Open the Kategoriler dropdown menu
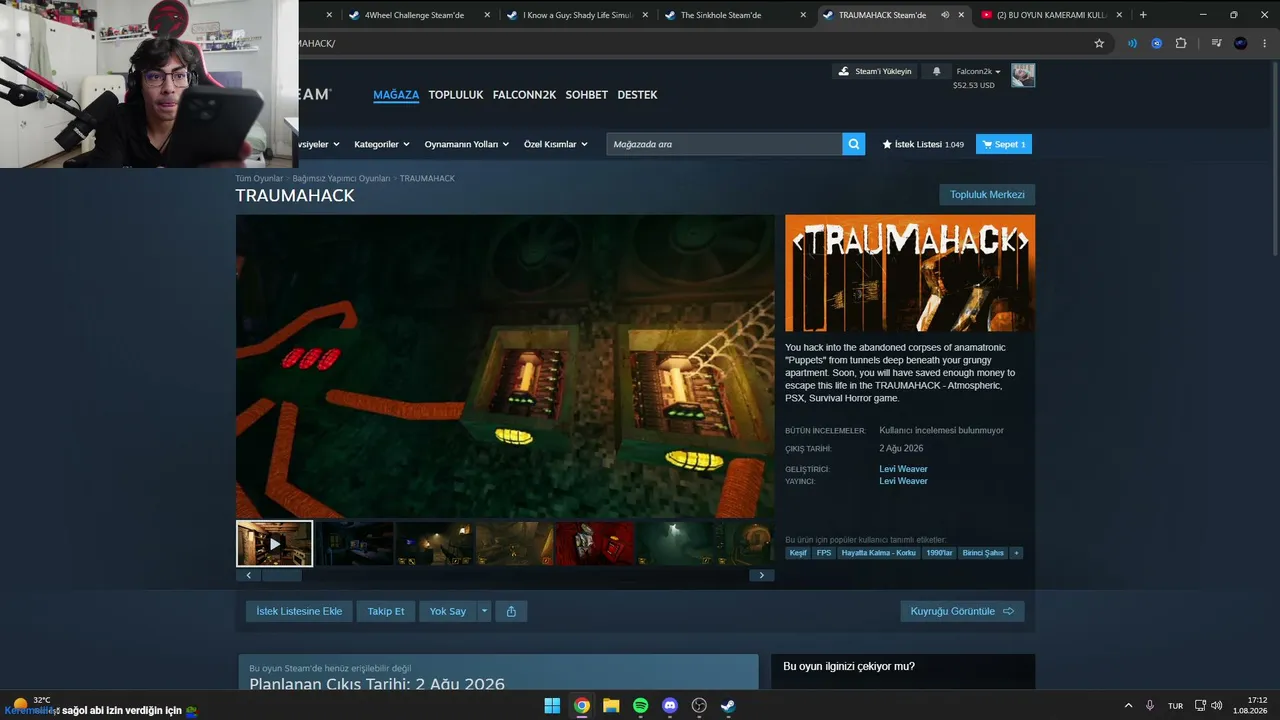This screenshot has height=720, width=1280. point(382,144)
